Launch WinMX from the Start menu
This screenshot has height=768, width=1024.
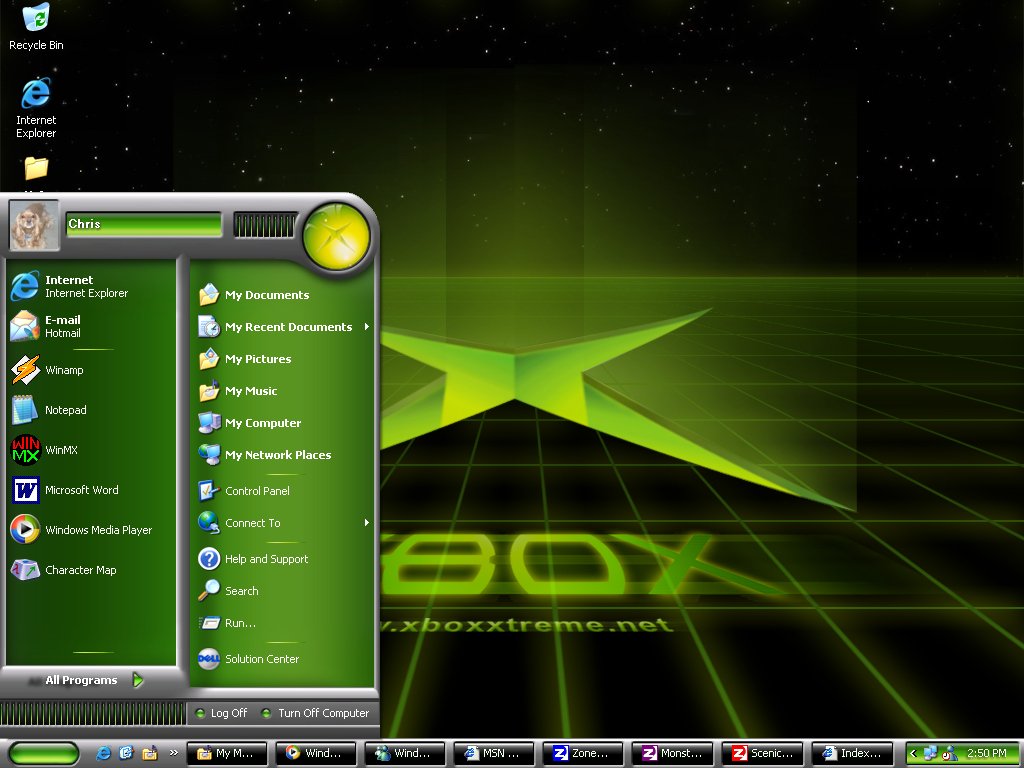[91, 450]
